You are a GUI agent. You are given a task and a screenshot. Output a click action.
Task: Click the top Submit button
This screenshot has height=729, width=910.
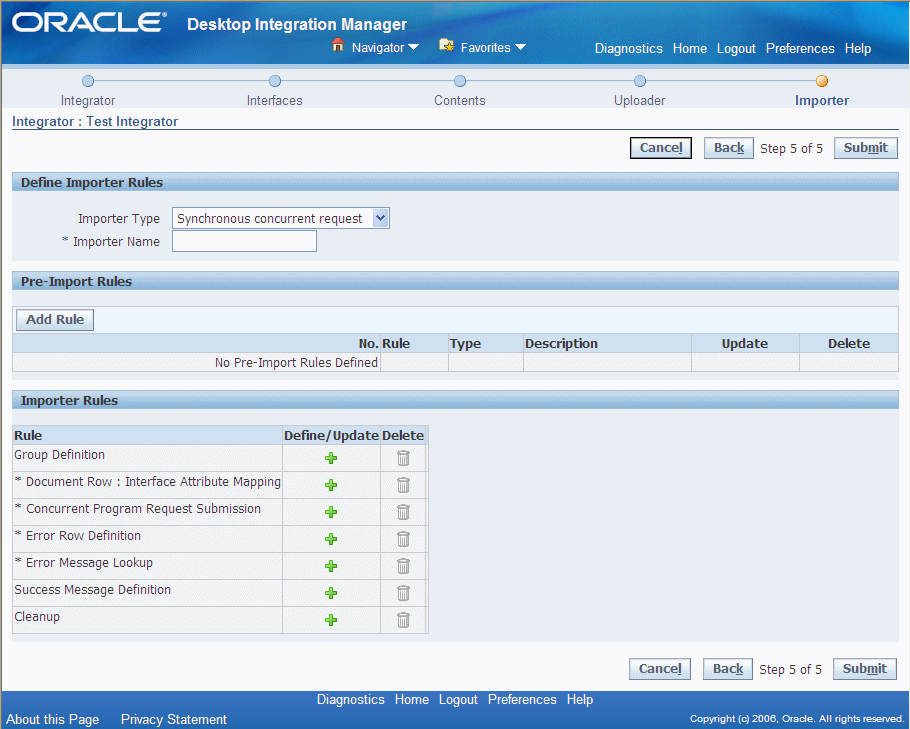click(x=866, y=148)
